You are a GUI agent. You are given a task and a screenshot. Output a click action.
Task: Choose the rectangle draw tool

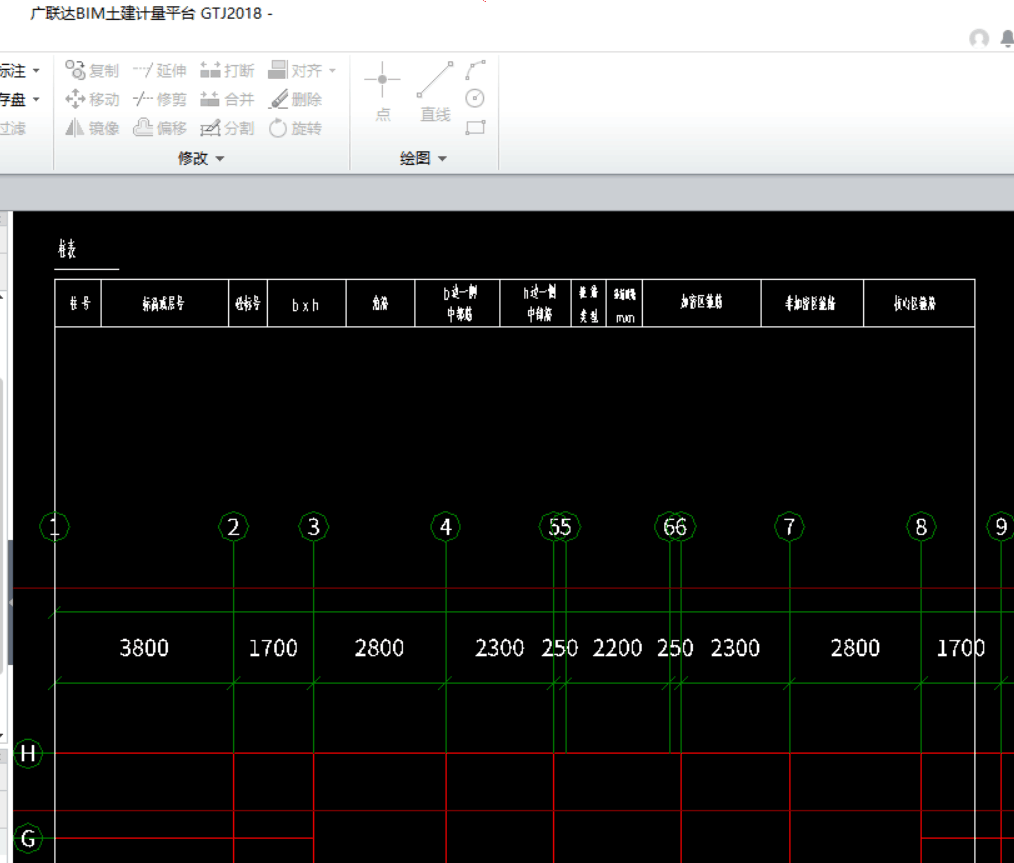[475, 127]
